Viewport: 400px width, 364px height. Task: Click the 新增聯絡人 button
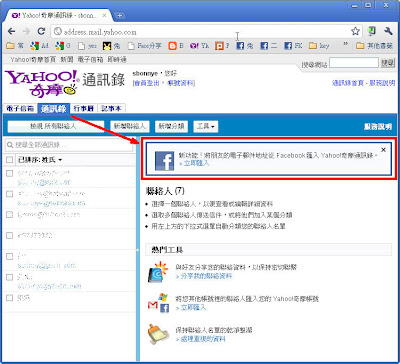point(129,126)
